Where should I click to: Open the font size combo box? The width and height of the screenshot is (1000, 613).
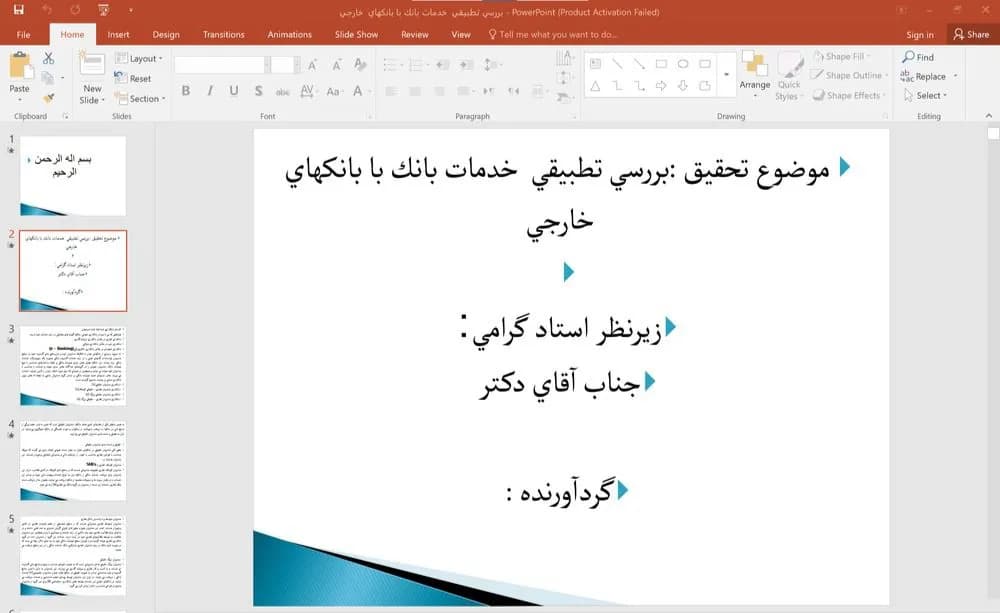point(285,64)
